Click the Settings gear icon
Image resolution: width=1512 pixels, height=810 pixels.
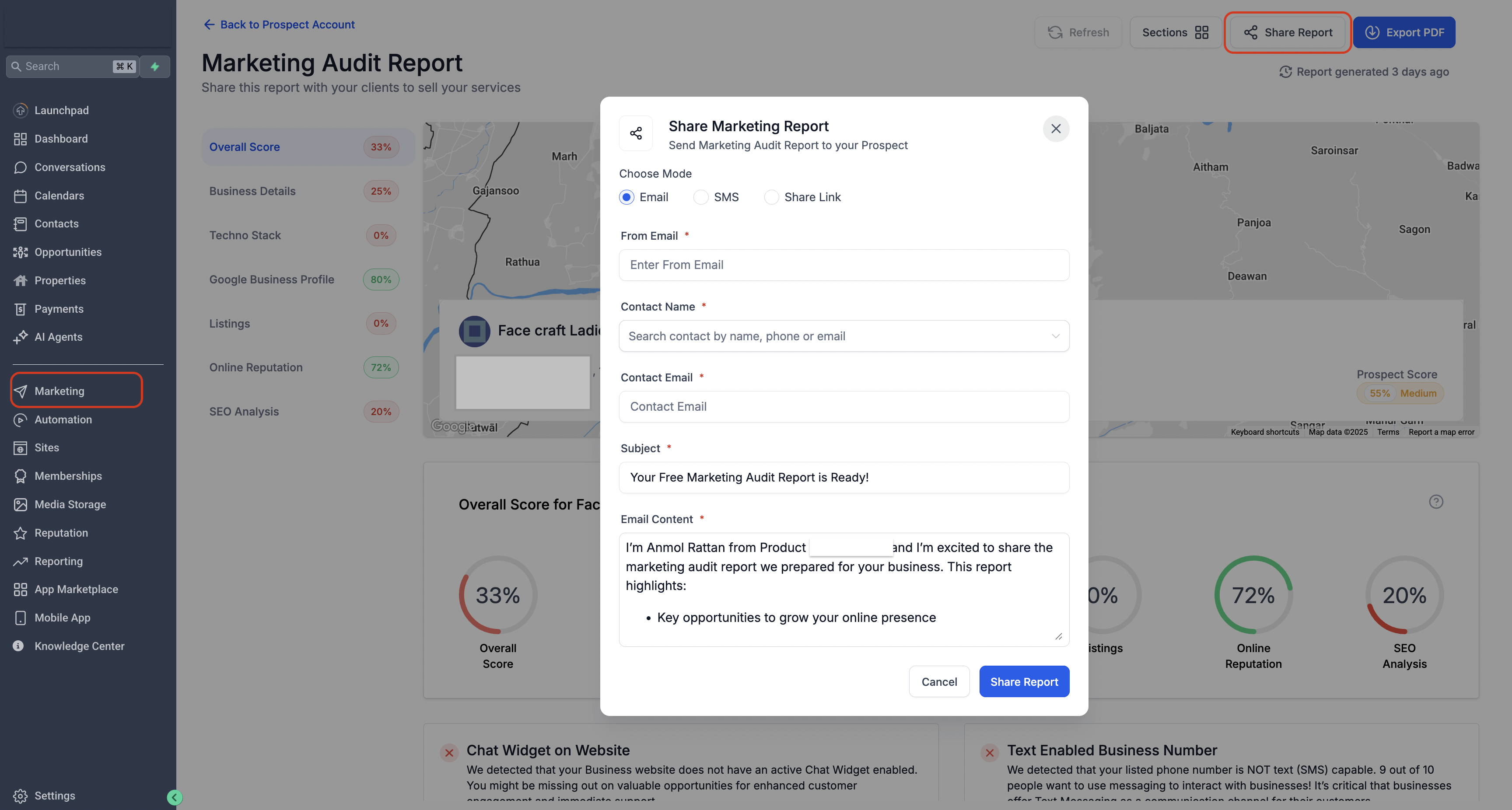pyautogui.click(x=21, y=796)
